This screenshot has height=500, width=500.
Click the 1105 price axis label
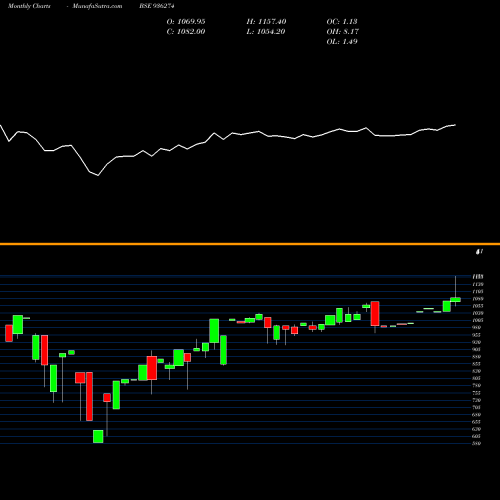click(x=478, y=291)
